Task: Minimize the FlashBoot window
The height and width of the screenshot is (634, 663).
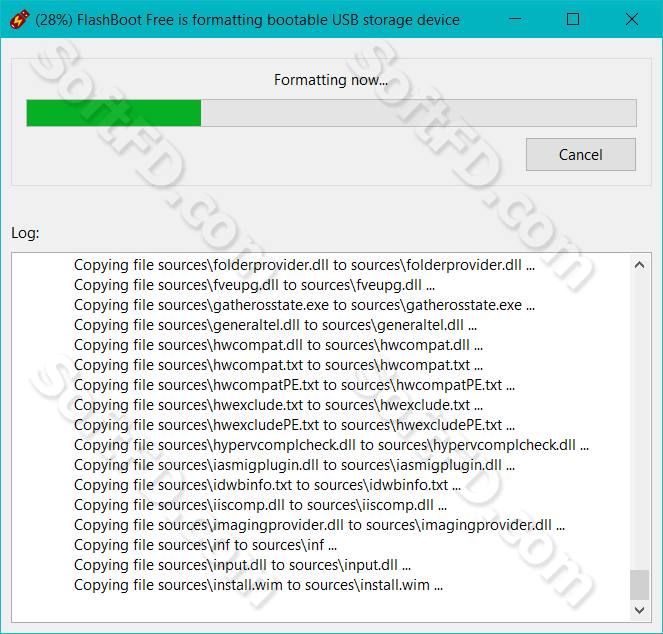Action: click(x=515, y=19)
